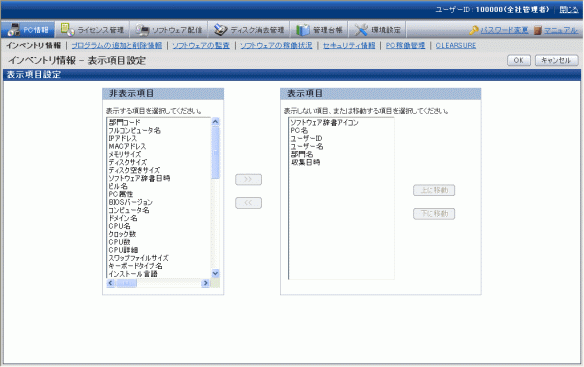
Task: Open プログラムの追加と削除情報 link
Action: tap(117, 45)
